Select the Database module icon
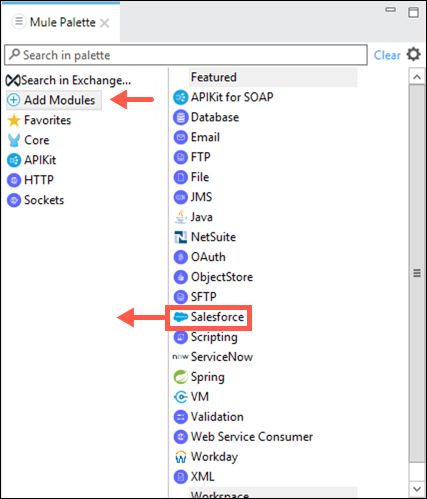Viewport: 427px width, 499px height. point(181,118)
